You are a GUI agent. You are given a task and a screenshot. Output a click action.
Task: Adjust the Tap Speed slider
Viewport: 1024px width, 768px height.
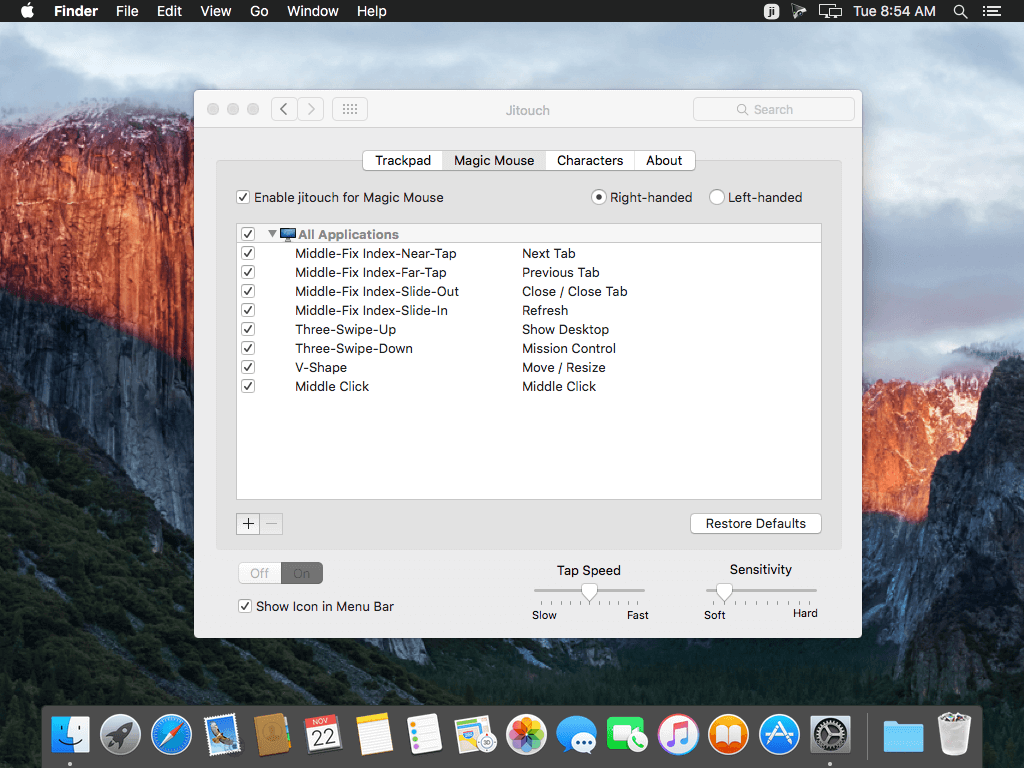pyautogui.click(x=589, y=592)
